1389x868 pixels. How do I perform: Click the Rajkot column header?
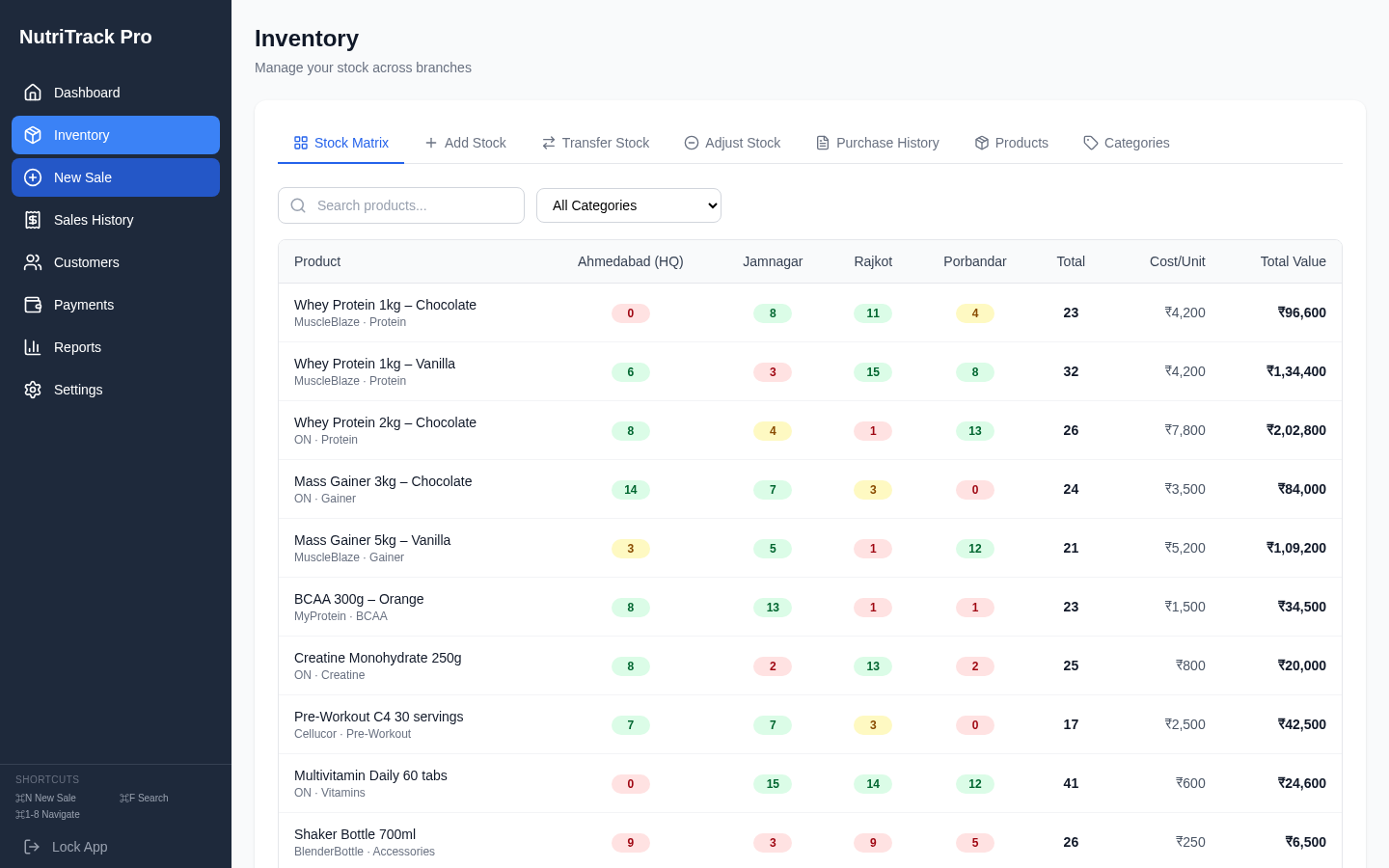point(873,261)
